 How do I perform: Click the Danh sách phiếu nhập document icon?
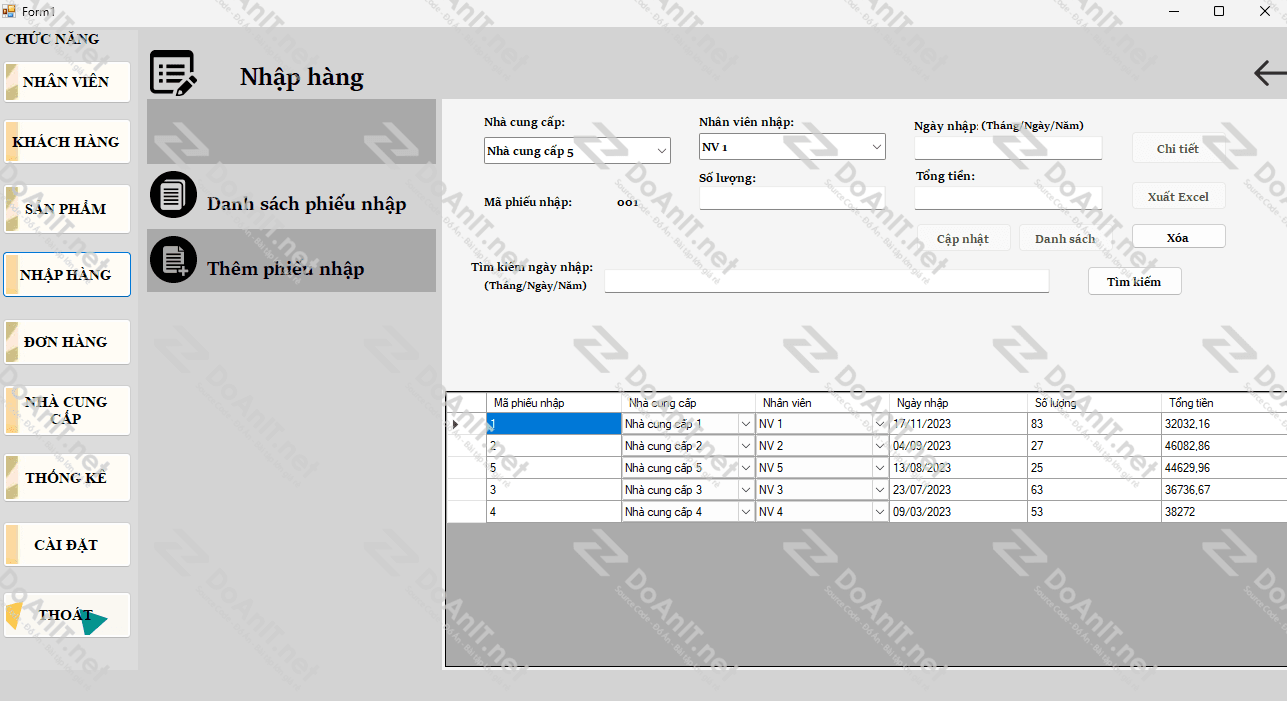point(173,195)
